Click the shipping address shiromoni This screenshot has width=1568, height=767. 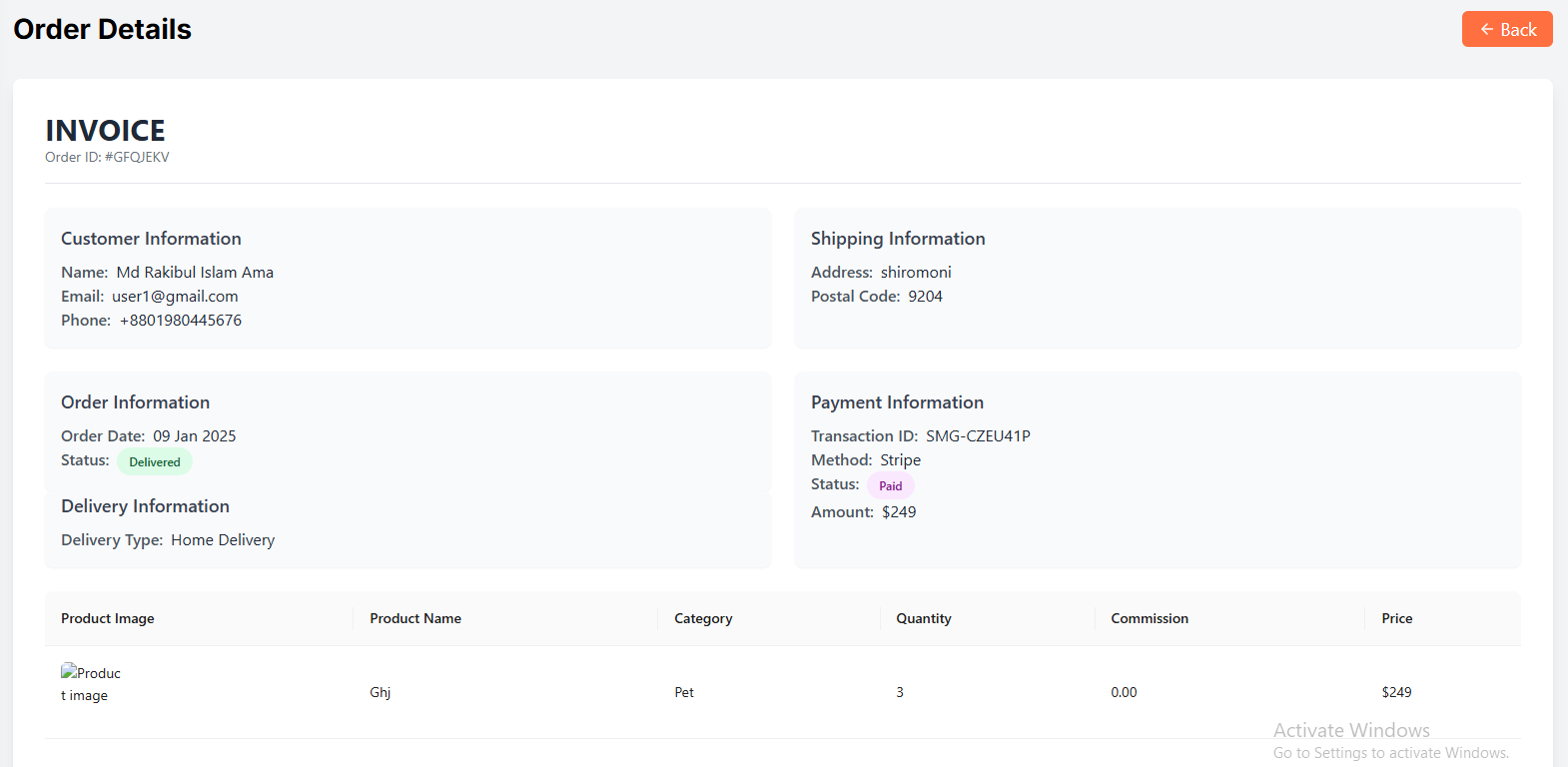(x=916, y=273)
